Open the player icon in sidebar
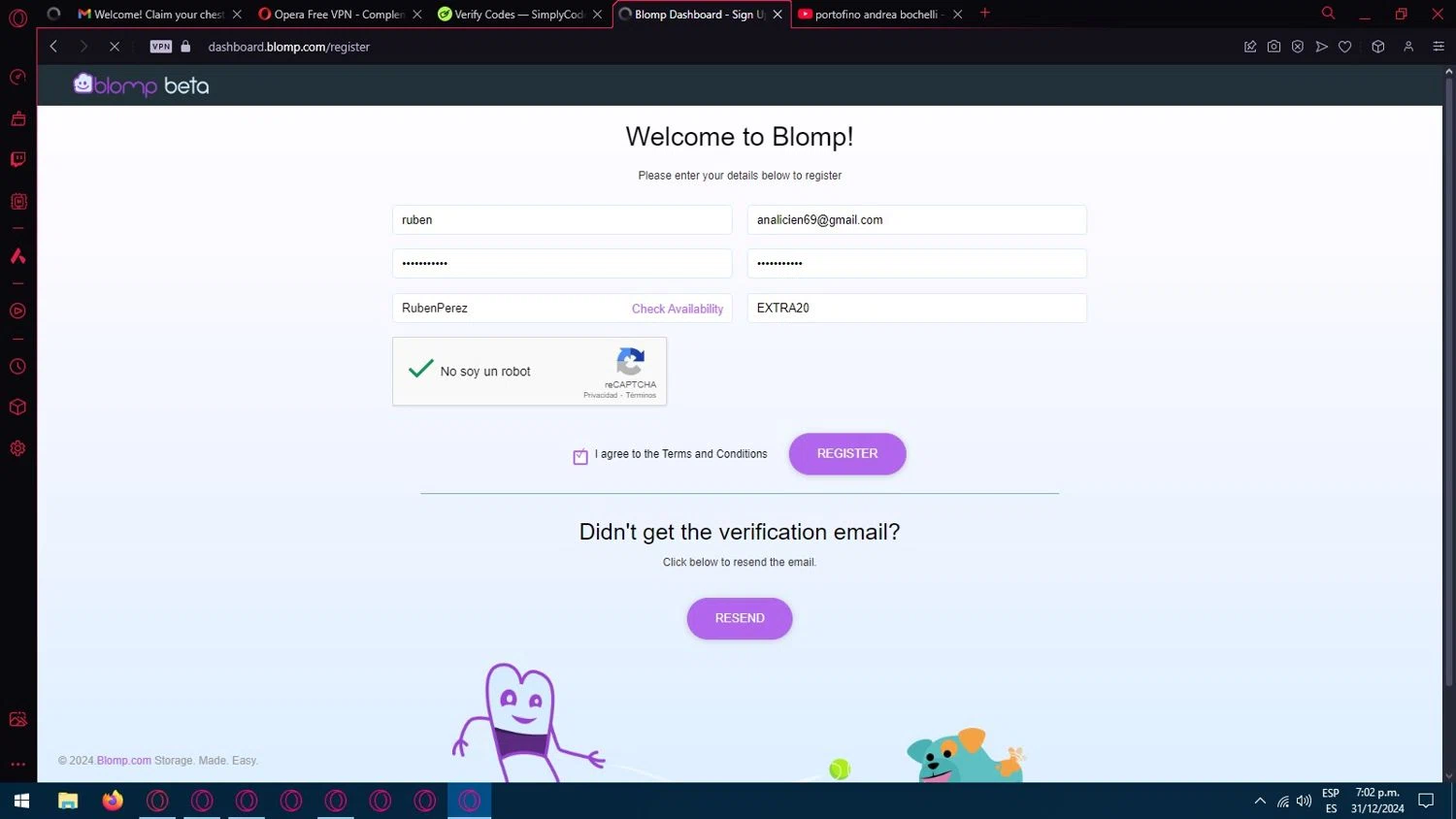Viewport: 1456px width, 819px height. coord(17,311)
